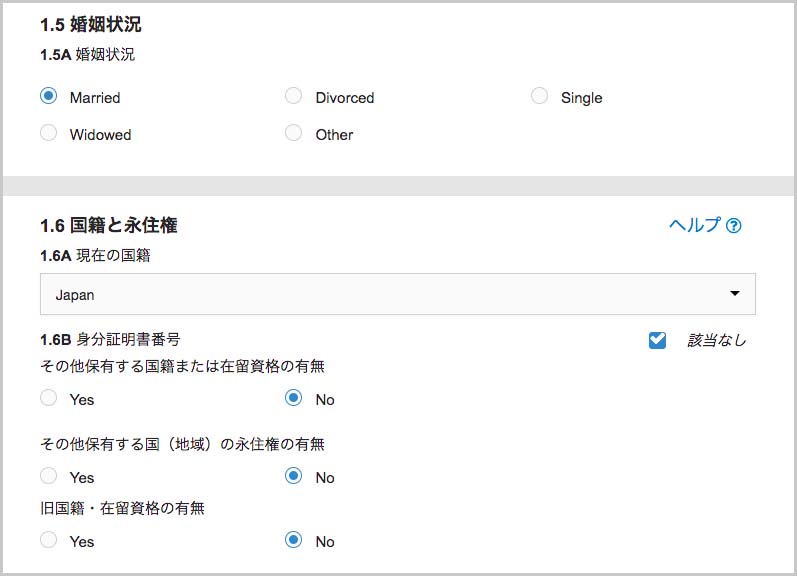
Task: Click the 1.5 婚姻状況 section heading
Action: (x=91, y=24)
